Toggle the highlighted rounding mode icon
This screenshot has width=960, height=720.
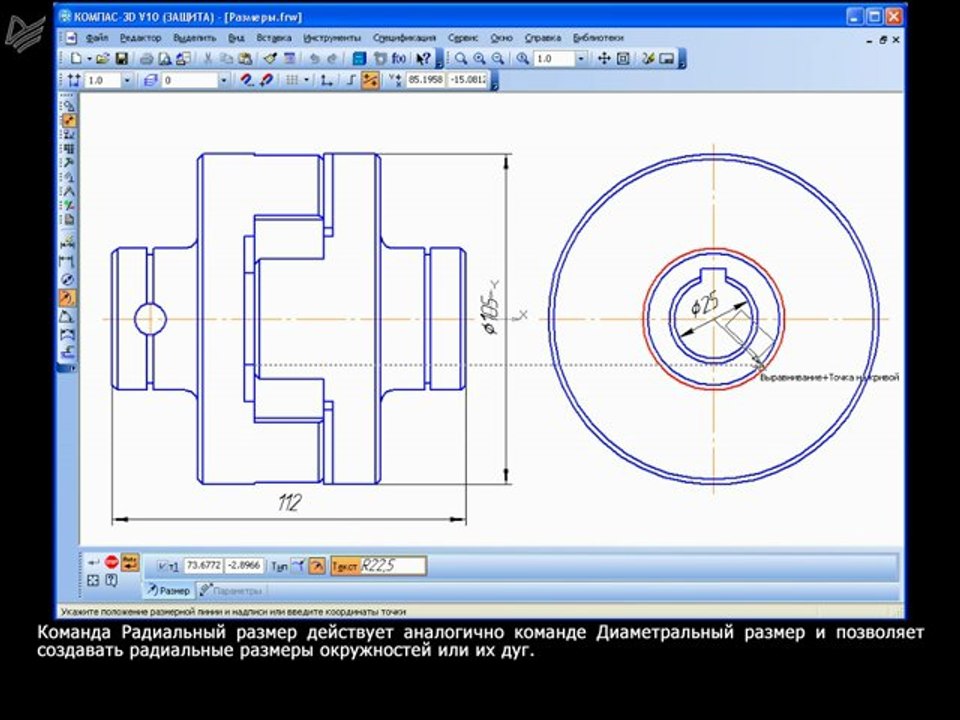pyautogui.click(x=370, y=80)
